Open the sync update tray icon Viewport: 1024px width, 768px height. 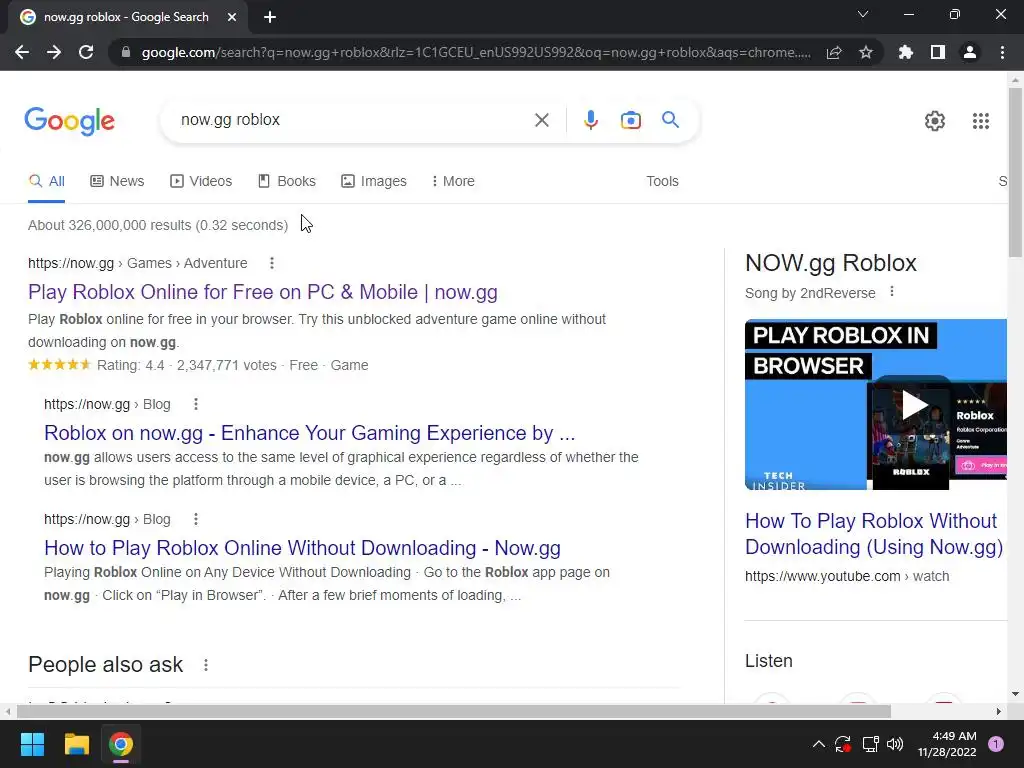click(843, 744)
